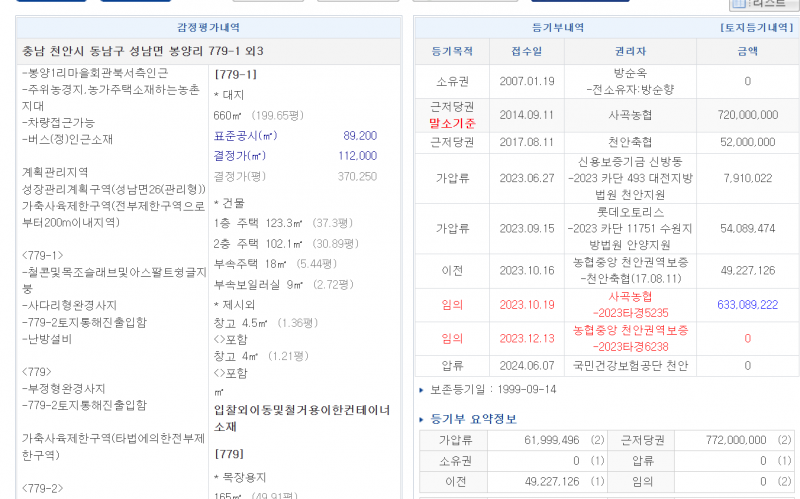Click the 권리자 column header
This screenshot has width=800, height=499.
pyautogui.click(x=630, y=51)
